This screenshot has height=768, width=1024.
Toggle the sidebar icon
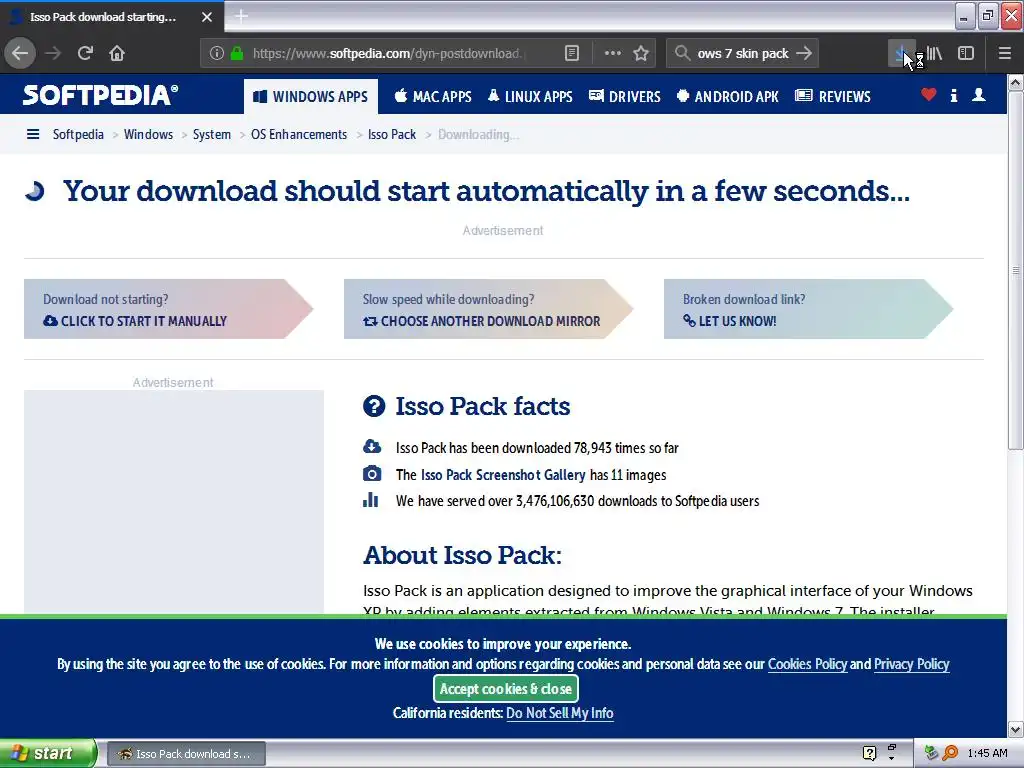click(x=966, y=53)
